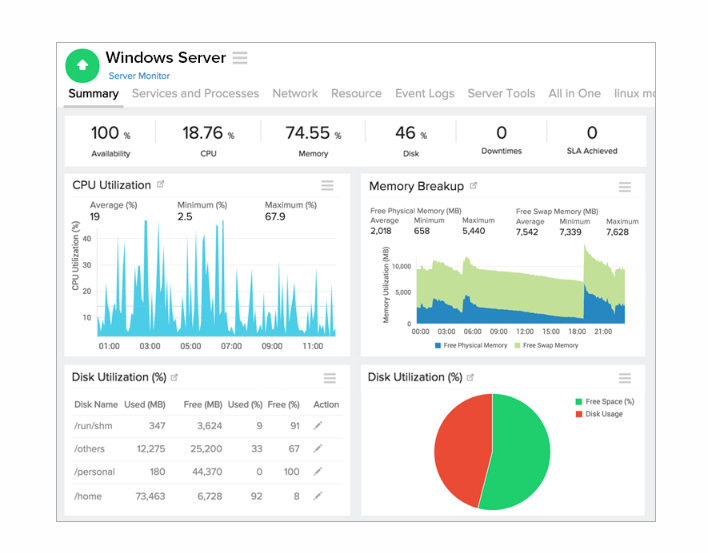Toggle Free Physical Memory legend series
The image size is (708, 553).
click(476, 345)
